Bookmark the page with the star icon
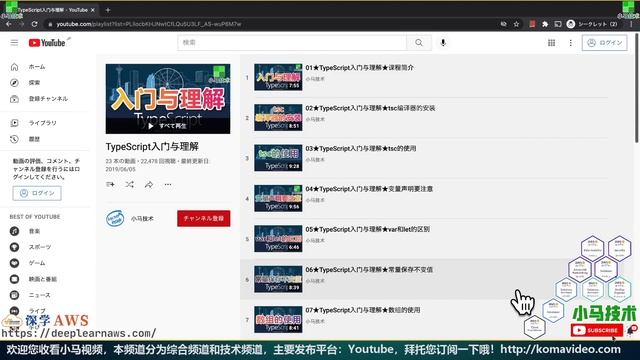This screenshot has height=360, width=640. [x=516, y=24]
